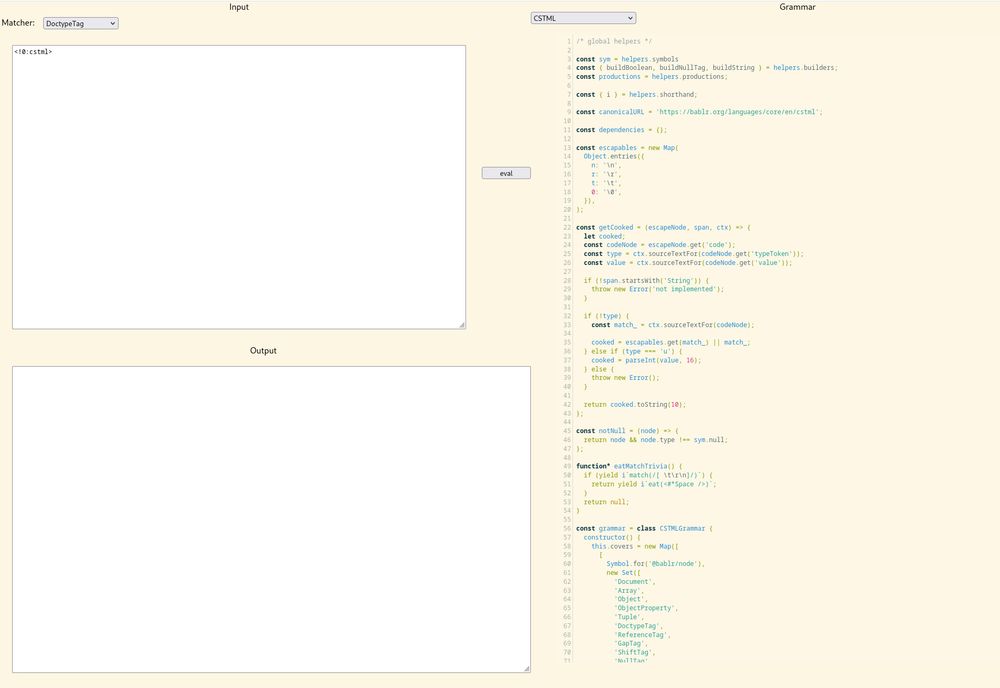Screen dimensions: 1000x688
Task: Click the 'constructor() {' line
Action: (612, 538)
